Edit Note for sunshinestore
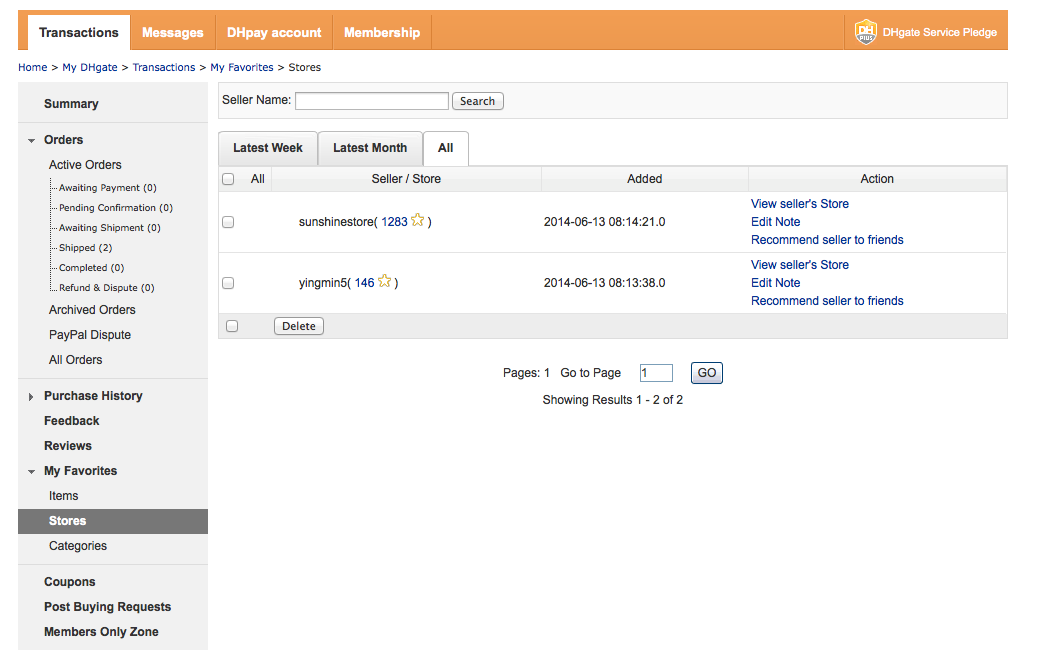Viewport: 1039px width, 654px height. (775, 222)
